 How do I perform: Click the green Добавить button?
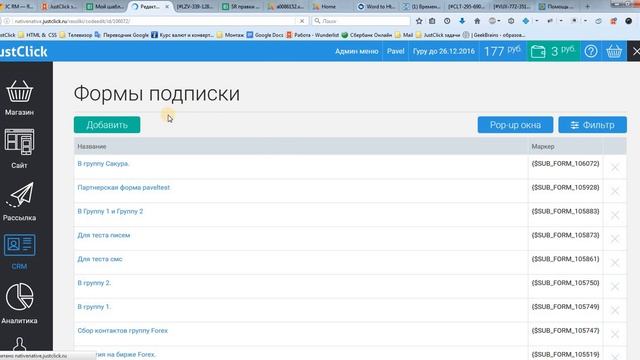coord(107,125)
